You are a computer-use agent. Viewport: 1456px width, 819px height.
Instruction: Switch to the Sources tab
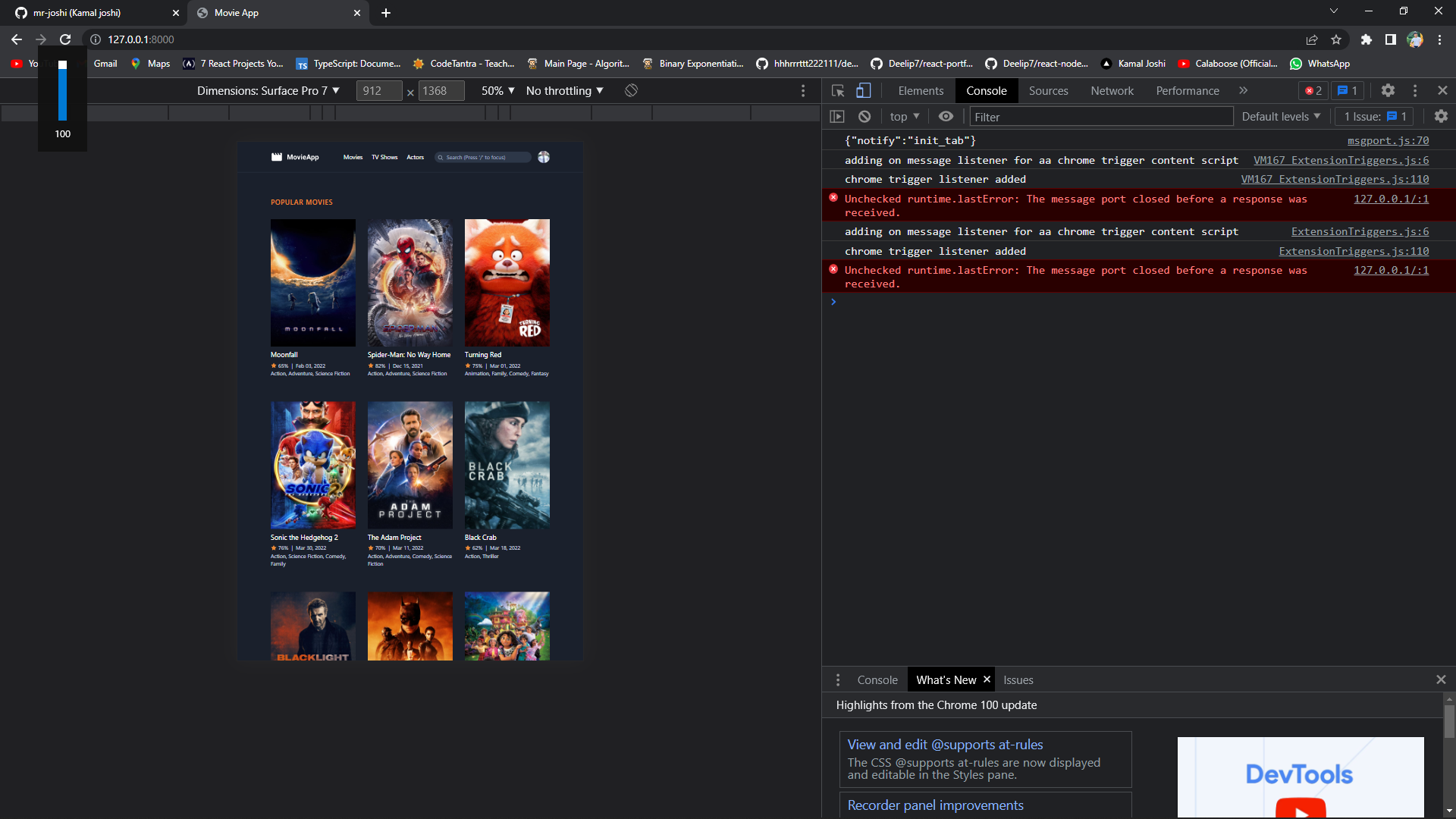pos(1048,90)
